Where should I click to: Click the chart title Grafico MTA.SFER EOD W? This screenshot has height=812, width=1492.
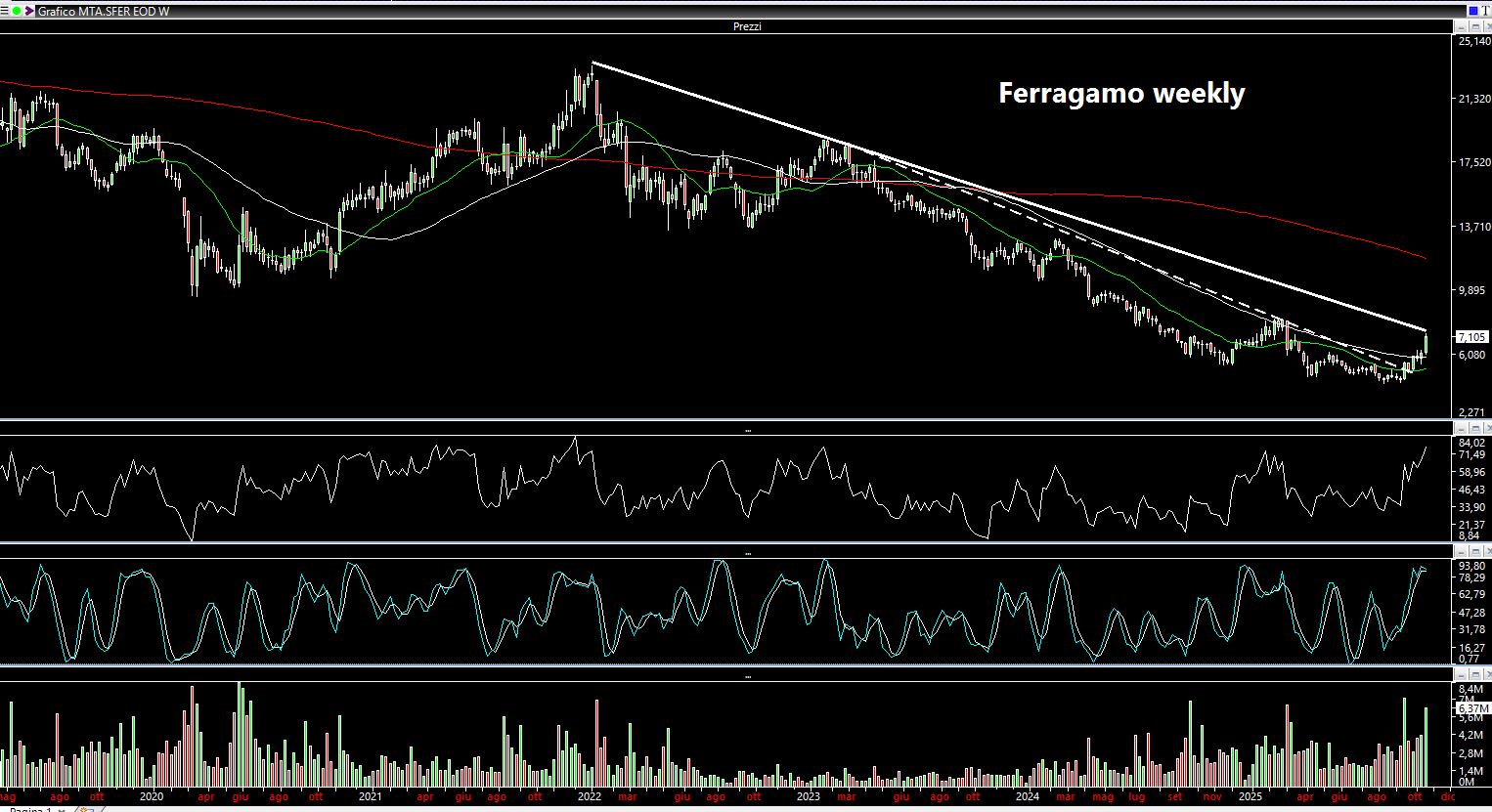click(104, 12)
